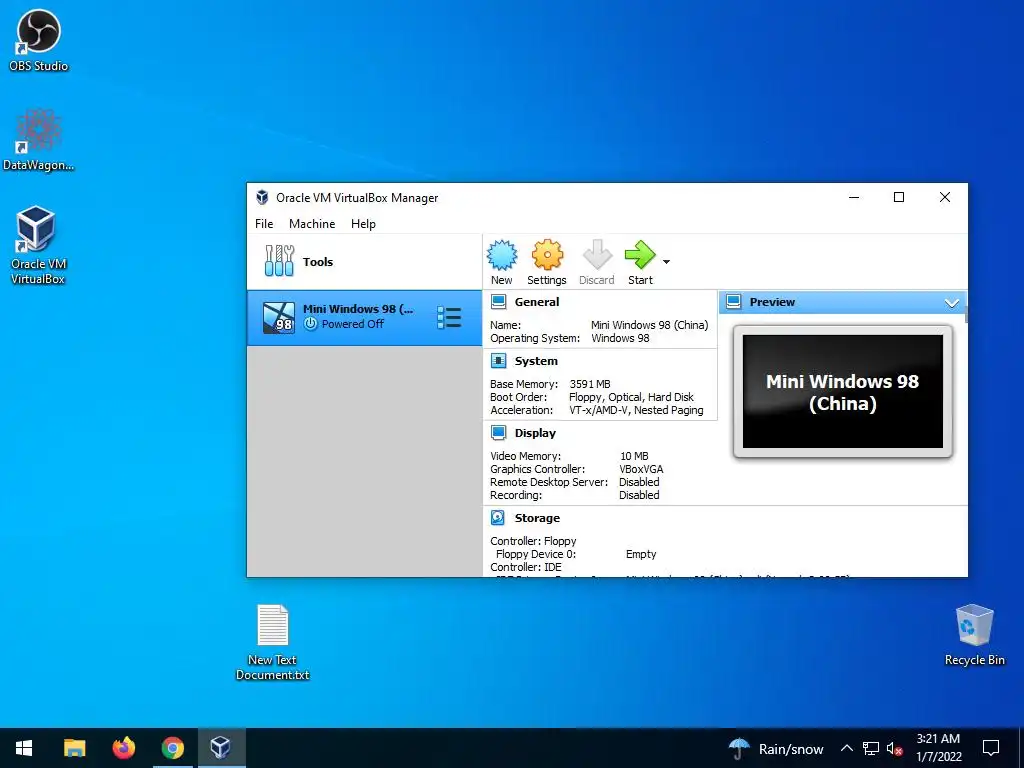Select OBS Studio desktop shortcut
Image resolution: width=1024 pixels, height=768 pixels.
38,40
